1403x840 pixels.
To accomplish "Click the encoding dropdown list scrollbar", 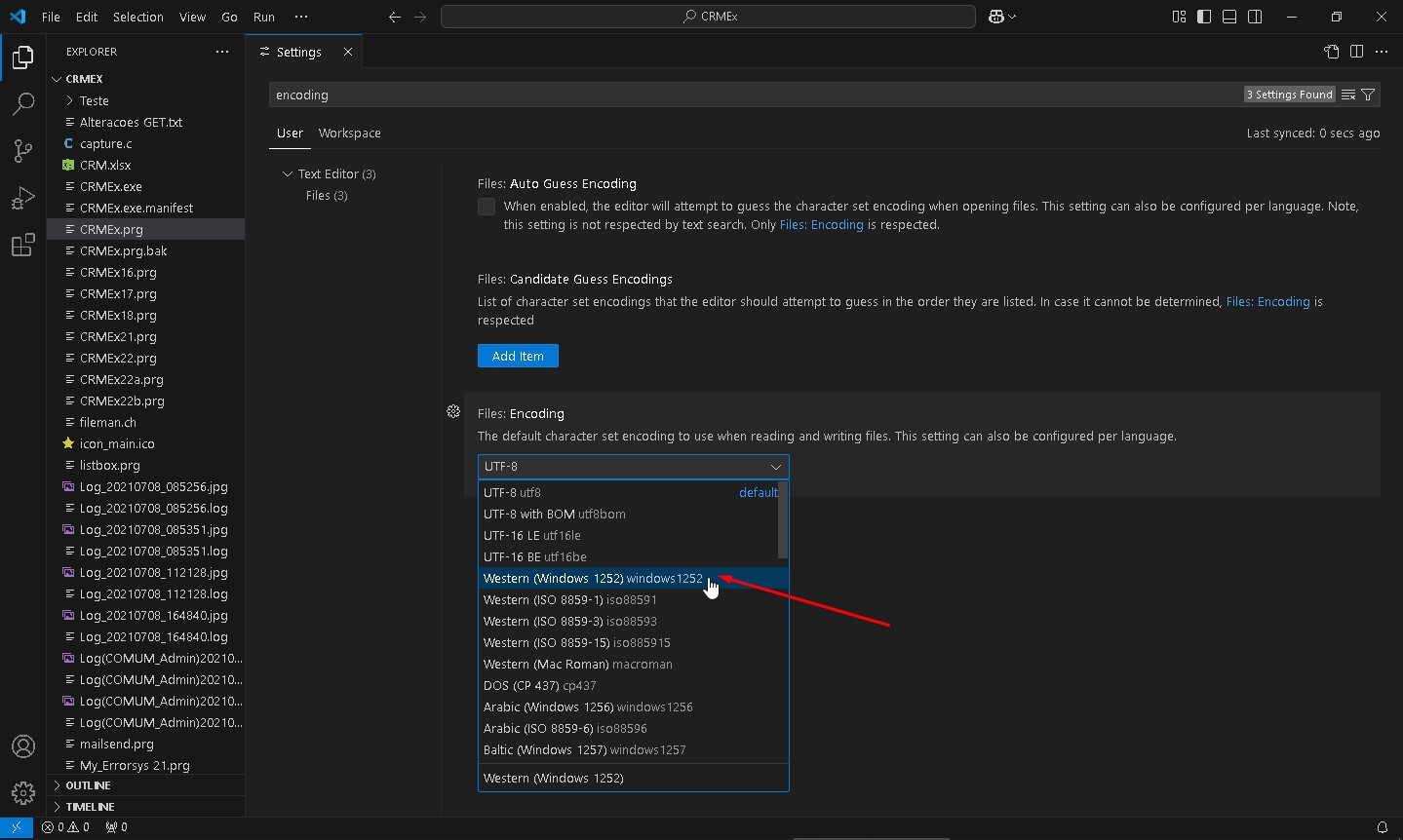I will pos(782,521).
